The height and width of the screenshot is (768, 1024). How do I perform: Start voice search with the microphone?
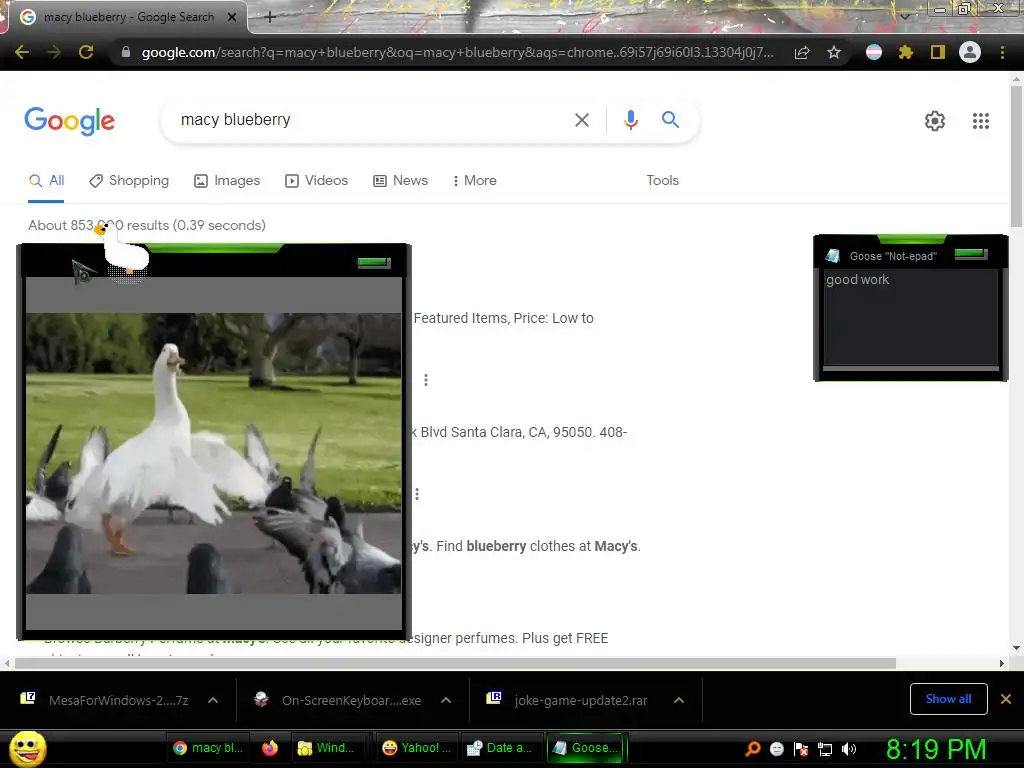[630, 120]
